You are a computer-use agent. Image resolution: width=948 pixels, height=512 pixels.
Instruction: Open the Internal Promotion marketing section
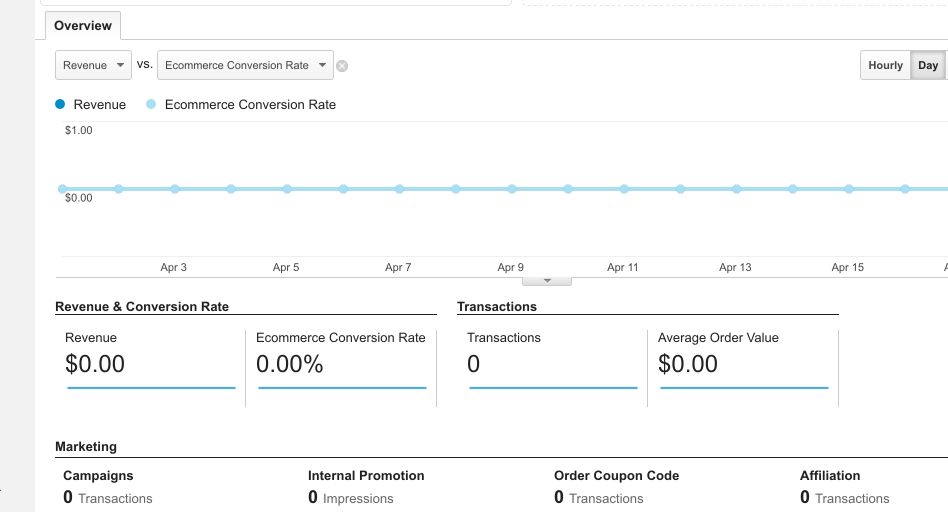click(x=366, y=476)
